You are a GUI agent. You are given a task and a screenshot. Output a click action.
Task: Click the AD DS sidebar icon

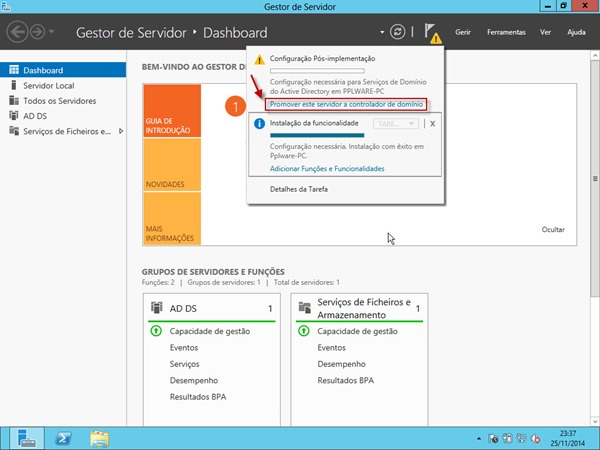tap(14, 116)
